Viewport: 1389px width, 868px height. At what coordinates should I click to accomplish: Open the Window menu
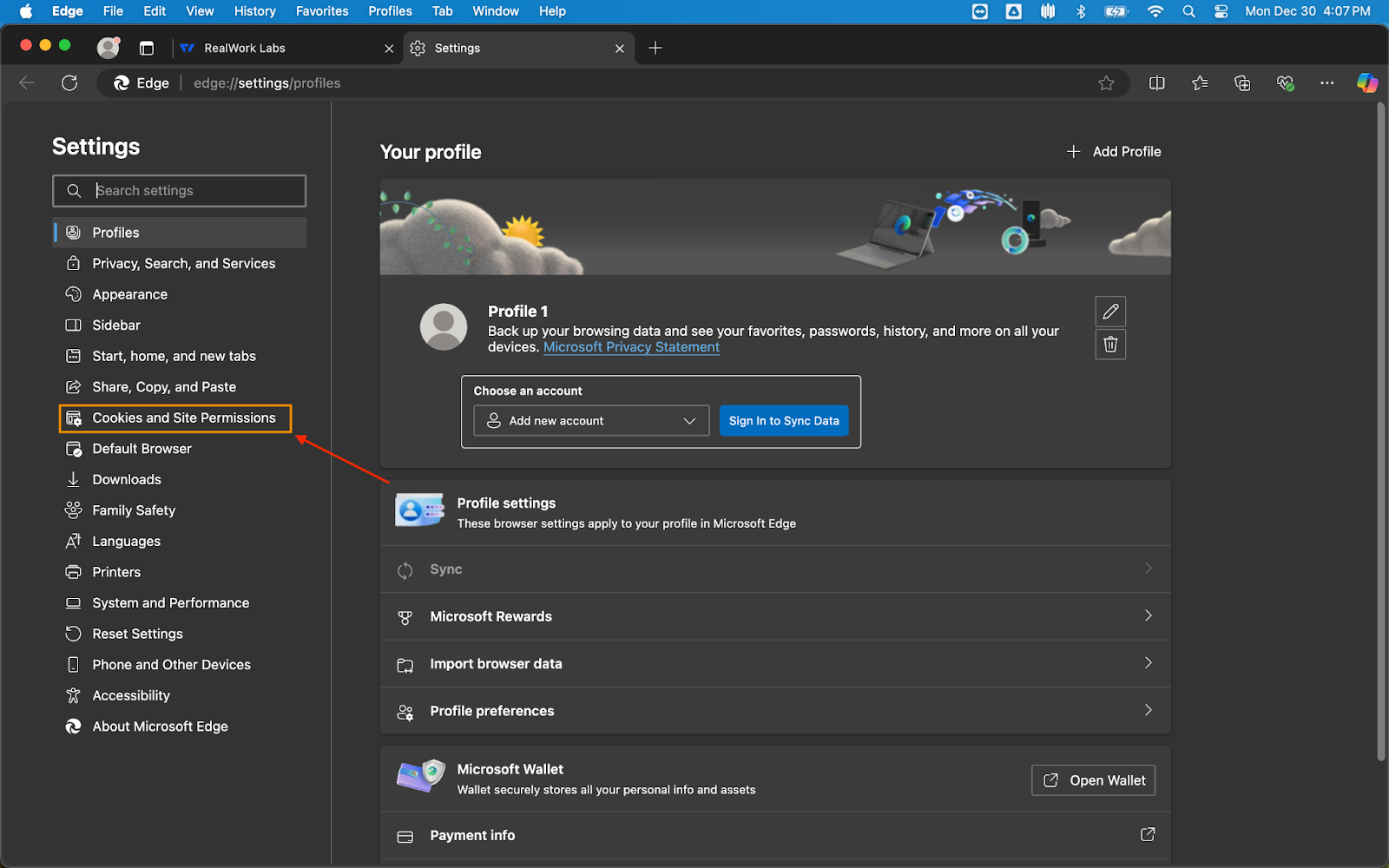pyautogui.click(x=496, y=11)
